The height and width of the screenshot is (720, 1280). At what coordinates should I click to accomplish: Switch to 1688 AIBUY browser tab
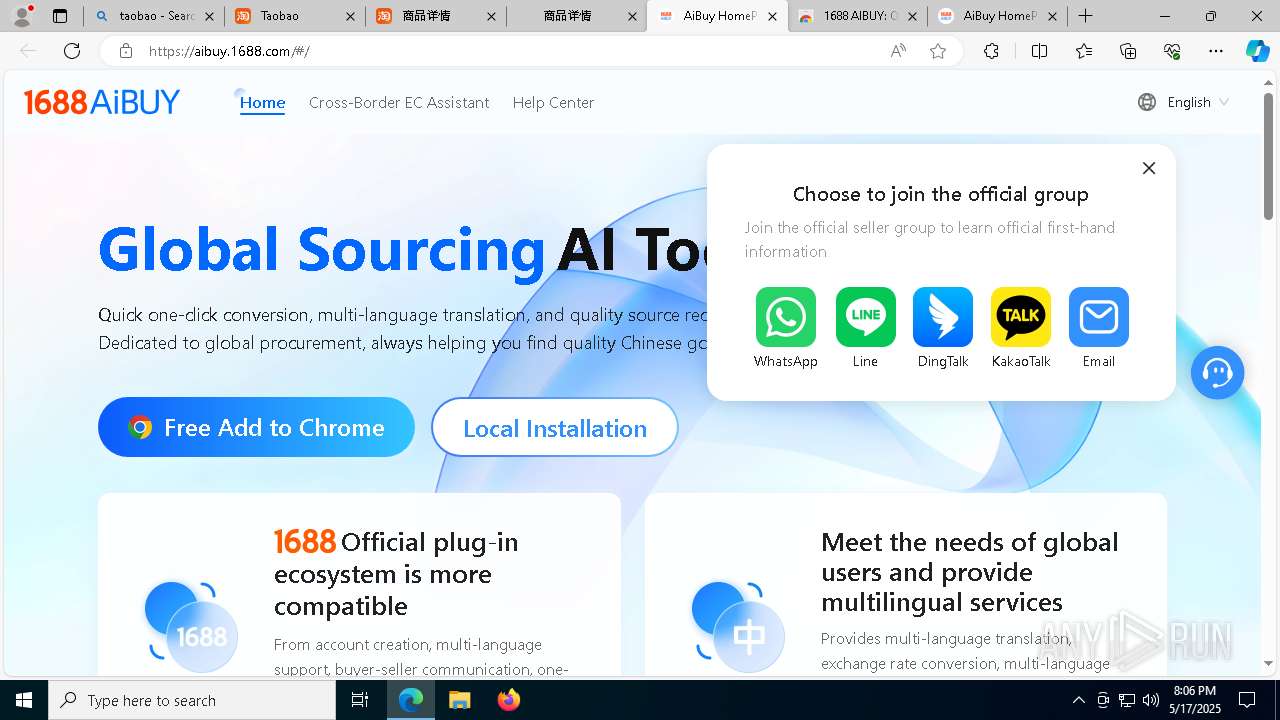[x=857, y=16]
